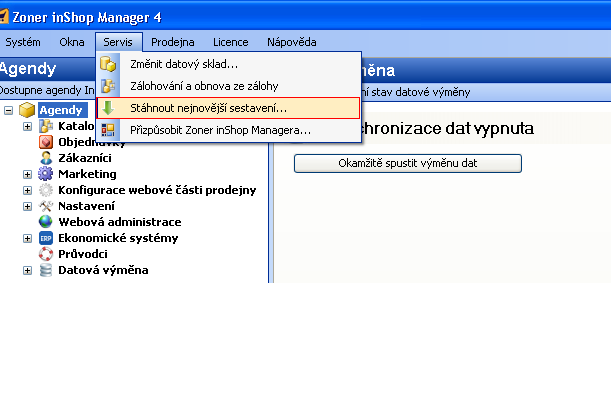Click the Webová administrace globe icon
Image resolution: width=611 pixels, height=400 pixels.
coord(46,222)
